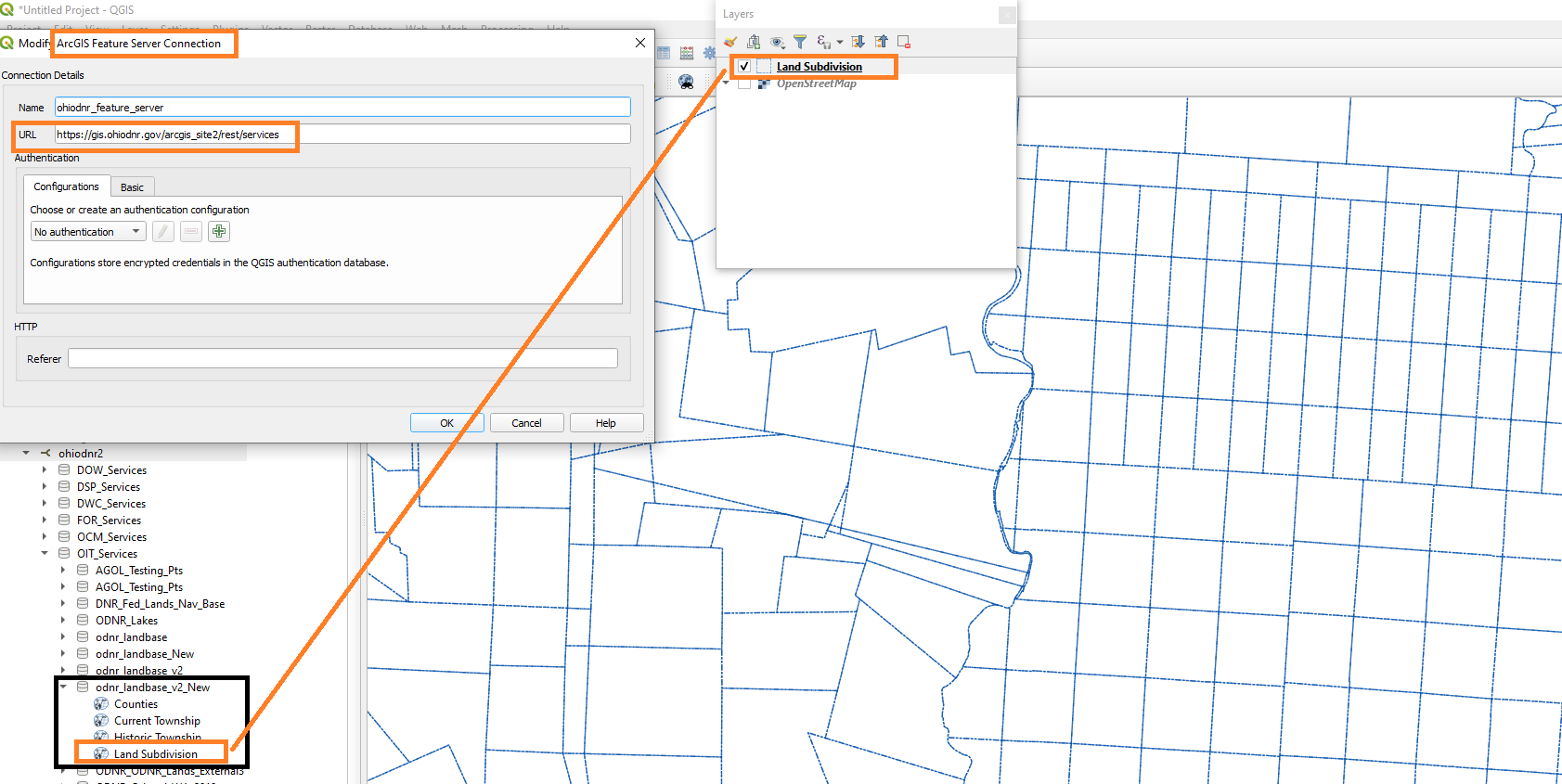Select the odnr_landbase_New service
Screen dimensions: 1562x784
[x=145, y=654]
